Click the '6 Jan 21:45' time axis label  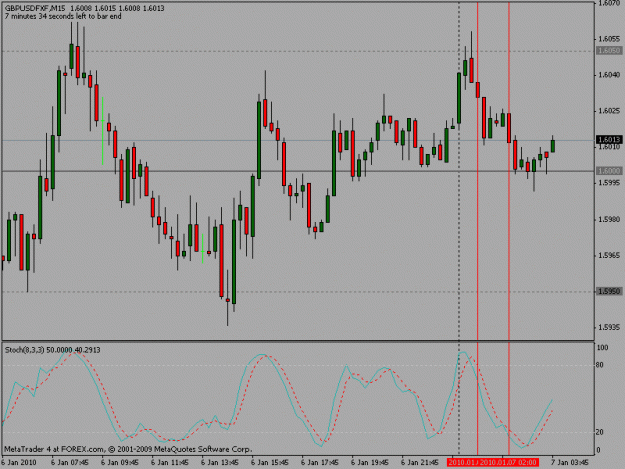click(x=420, y=462)
